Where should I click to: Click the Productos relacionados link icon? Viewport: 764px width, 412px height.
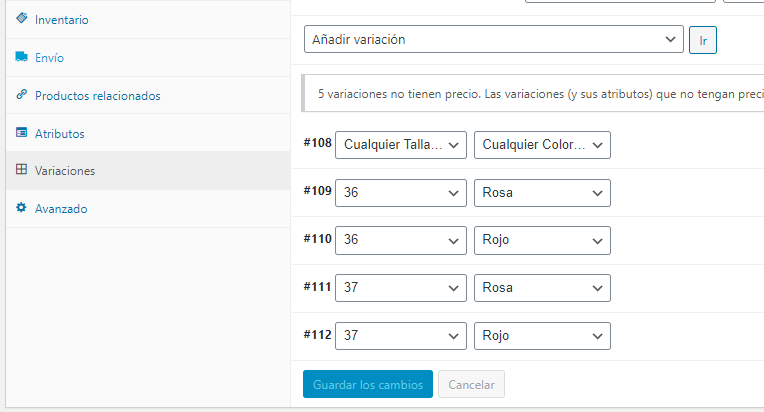click(x=21, y=95)
